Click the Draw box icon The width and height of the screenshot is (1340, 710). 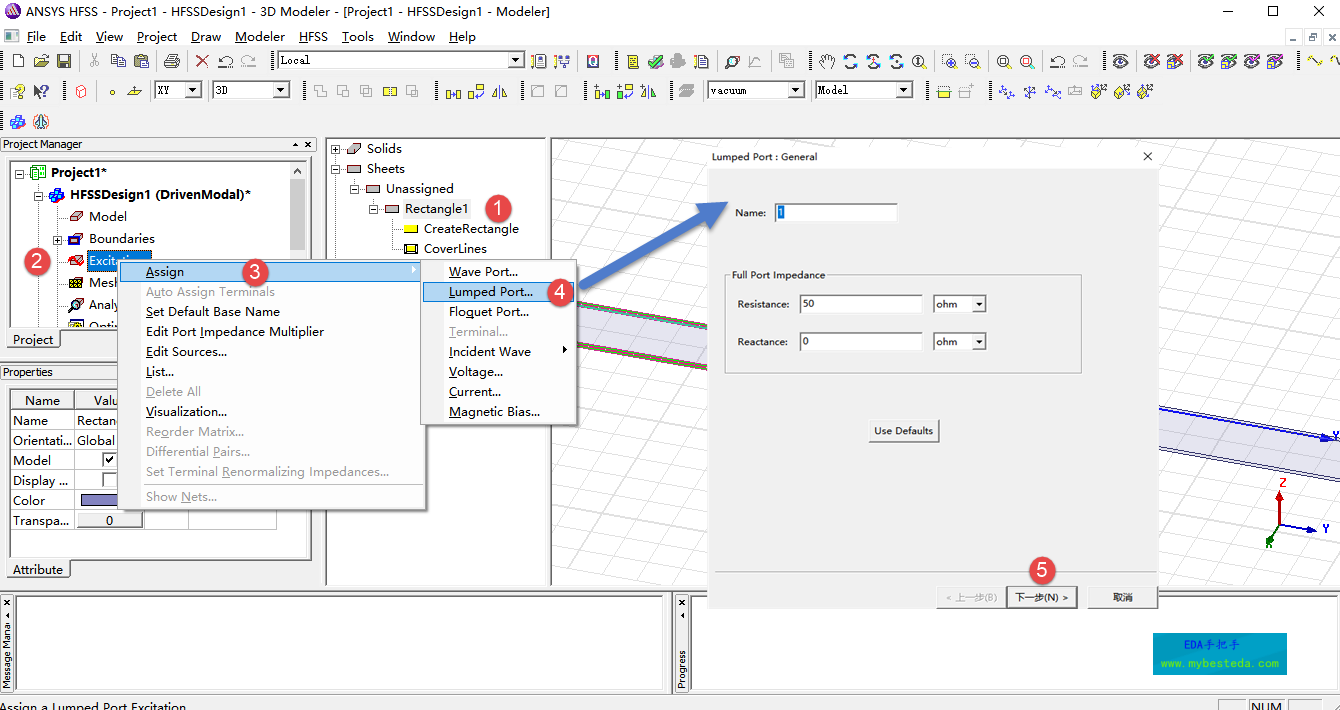pyautogui.click(x=81, y=91)
